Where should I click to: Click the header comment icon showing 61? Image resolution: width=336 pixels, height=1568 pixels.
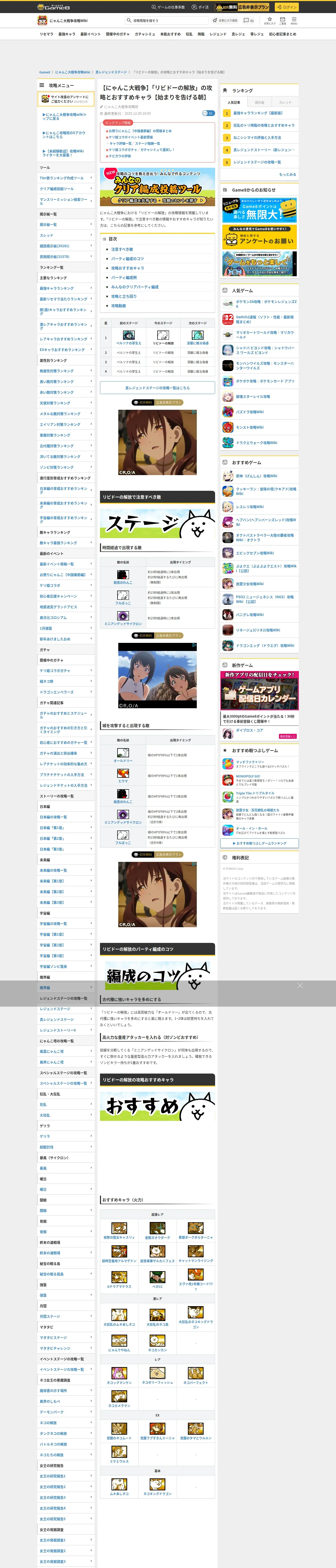[249, 21]
